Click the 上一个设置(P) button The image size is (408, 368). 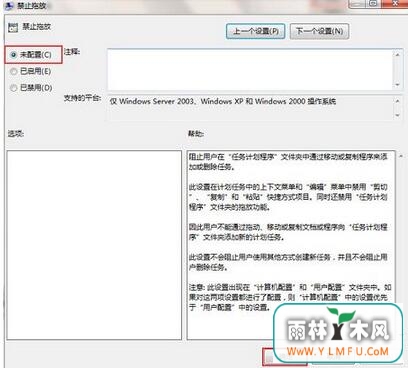pos(255,31)
